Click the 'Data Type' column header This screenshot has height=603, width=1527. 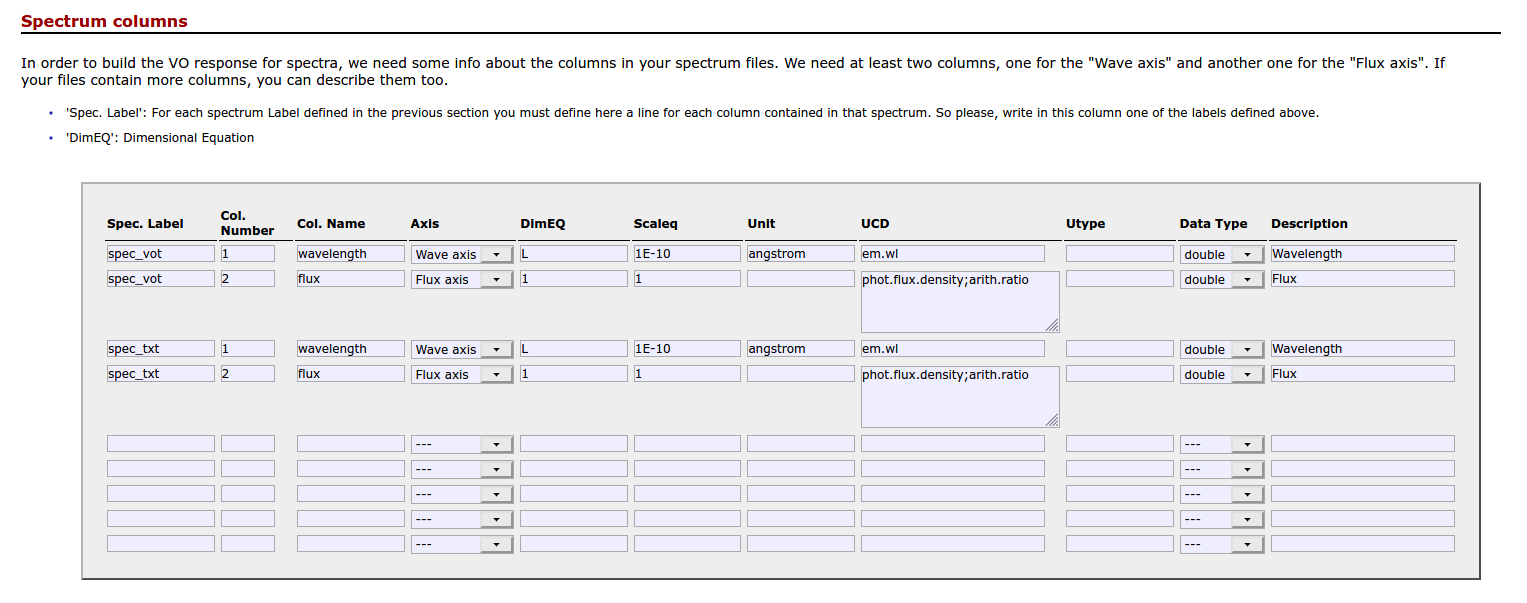pyautogui.click(x=1213, y=224)
